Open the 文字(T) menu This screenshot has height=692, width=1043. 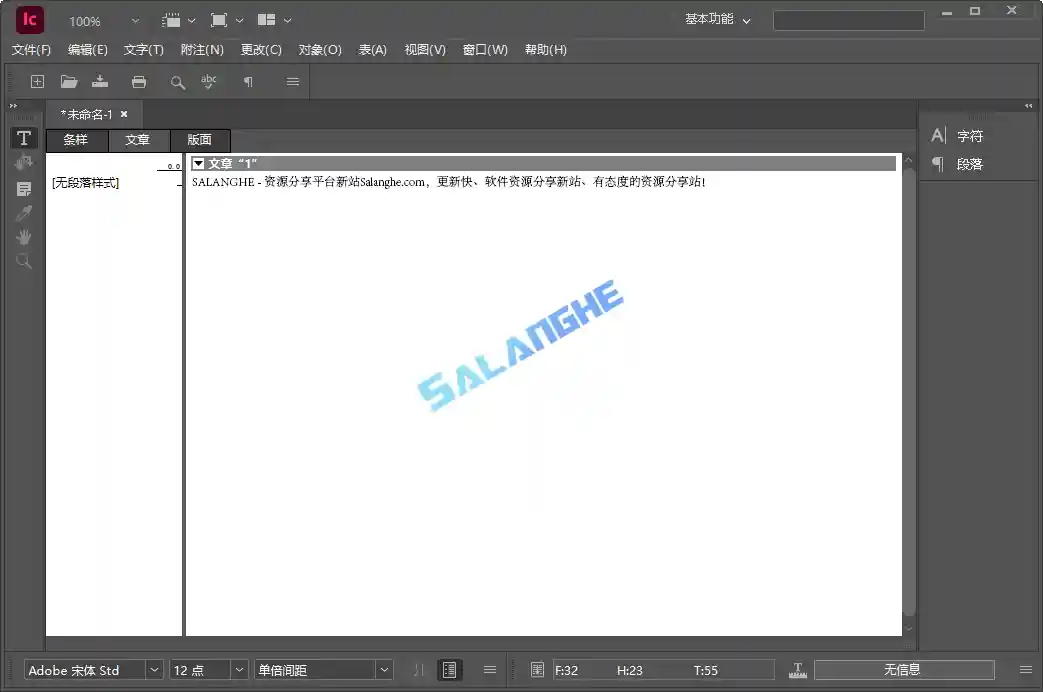(x=141, y=50)
